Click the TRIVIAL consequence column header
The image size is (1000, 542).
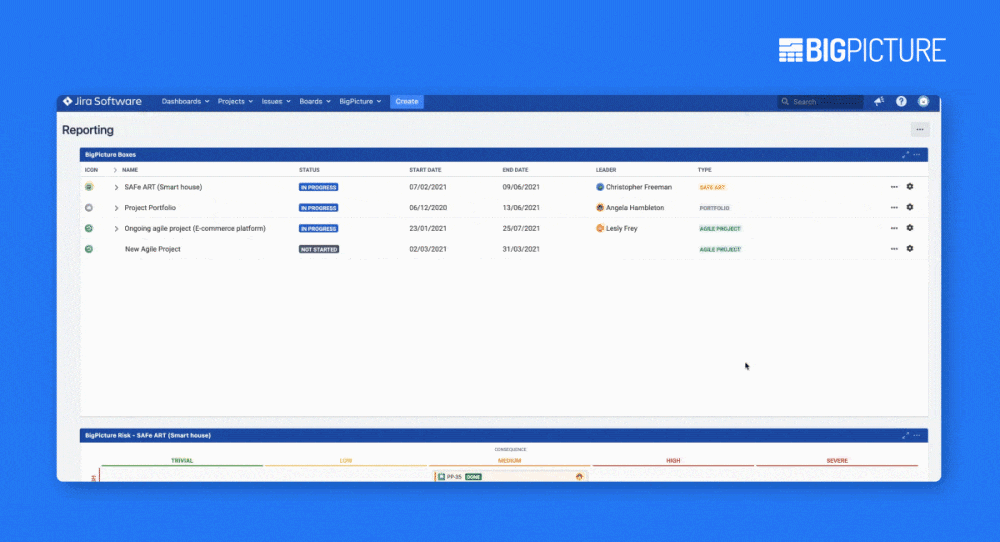click(182, 460)
